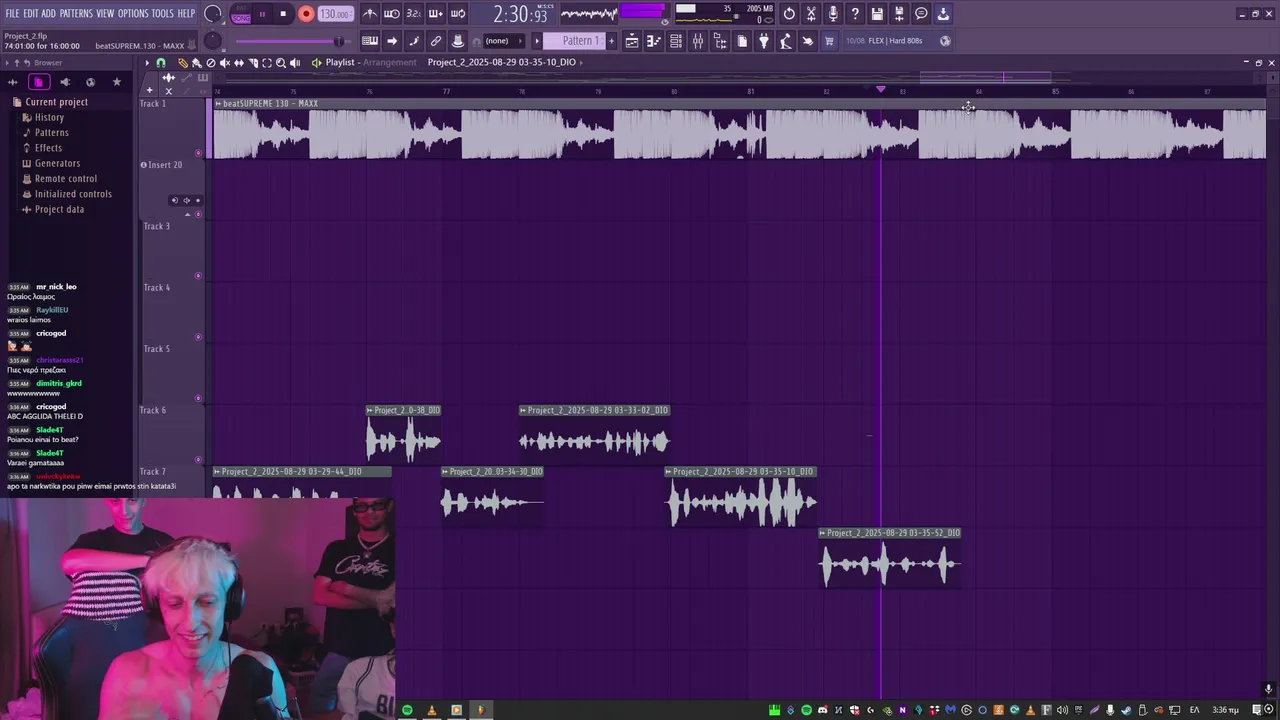1280x720 pixels.
Task: Toggle the link/multilink controllers icon
Action: point(436,41)
